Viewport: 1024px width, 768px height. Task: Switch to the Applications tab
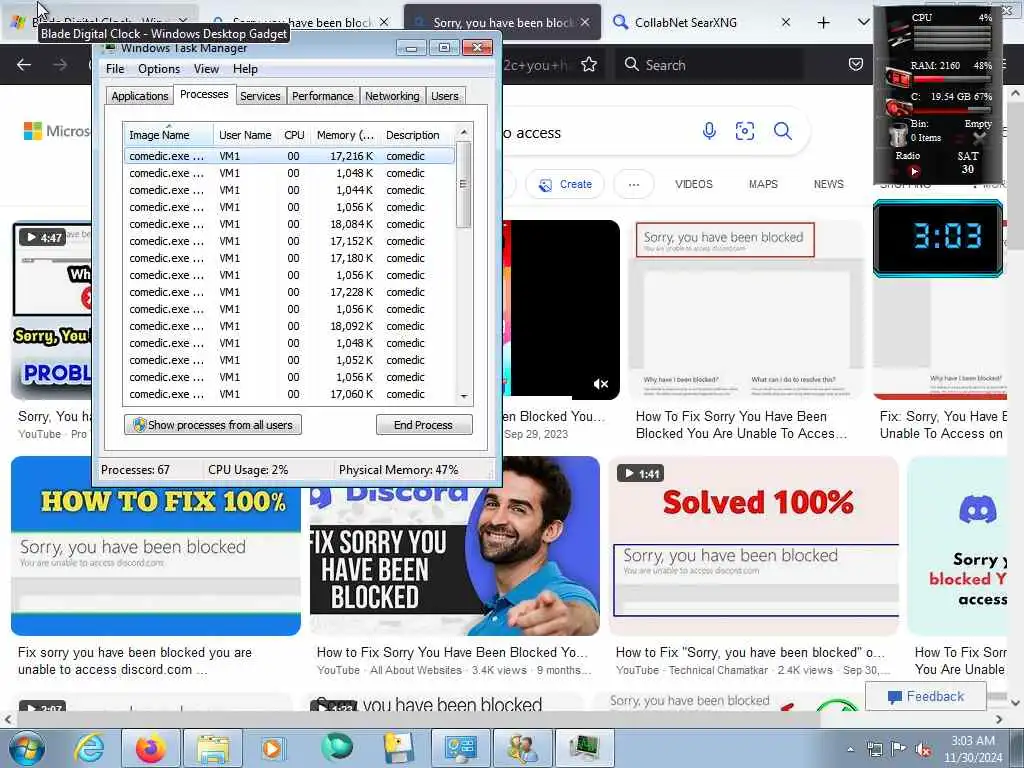[x=139, y=96]
